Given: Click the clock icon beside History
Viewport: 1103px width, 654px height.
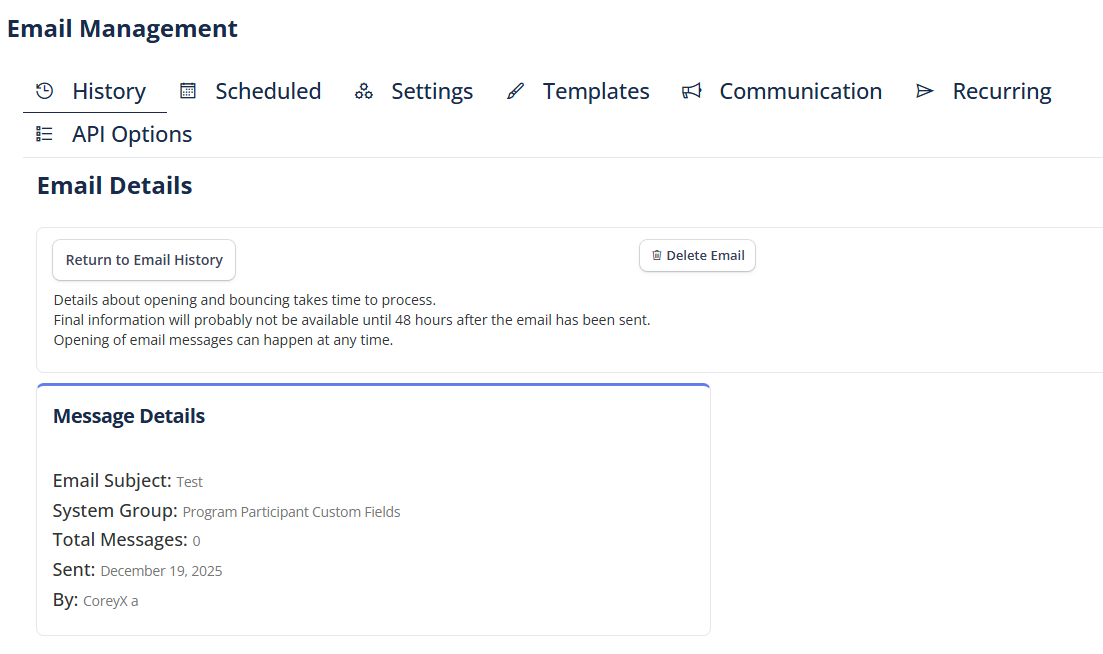Looking at the screenshot, I should coord(44,91).
